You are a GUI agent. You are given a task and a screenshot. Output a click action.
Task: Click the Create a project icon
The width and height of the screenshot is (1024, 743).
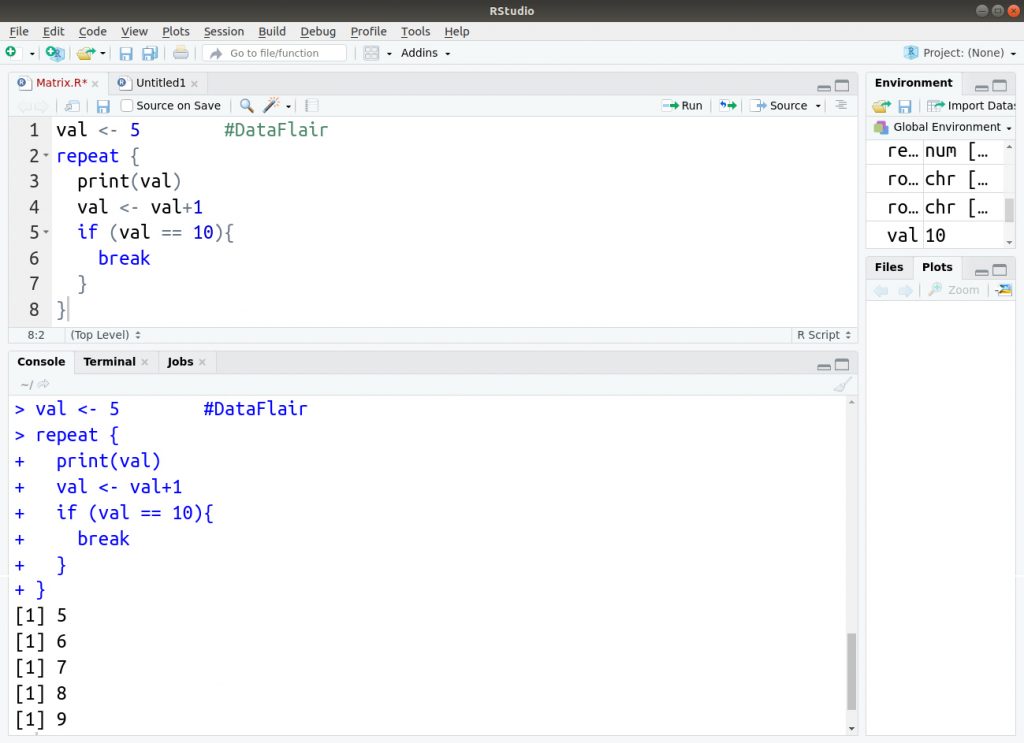point(55,53)
